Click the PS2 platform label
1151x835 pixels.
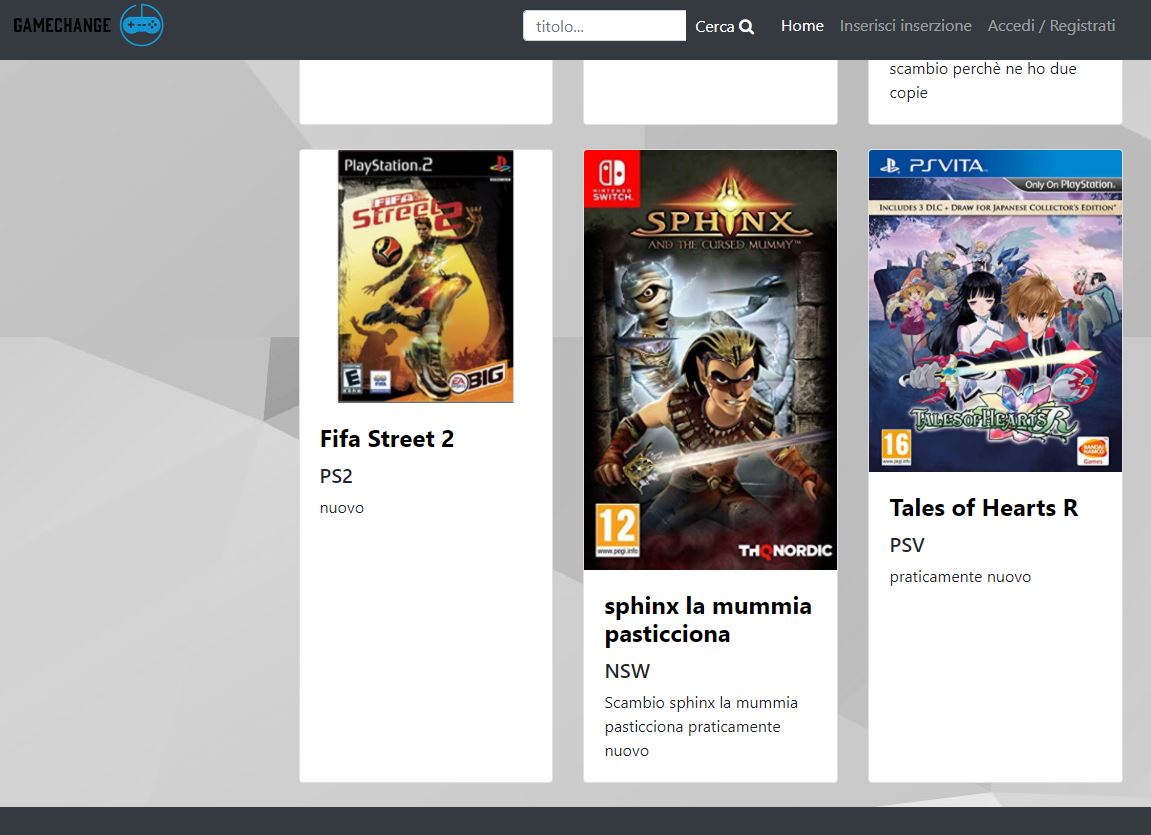(x=336, y=476)
